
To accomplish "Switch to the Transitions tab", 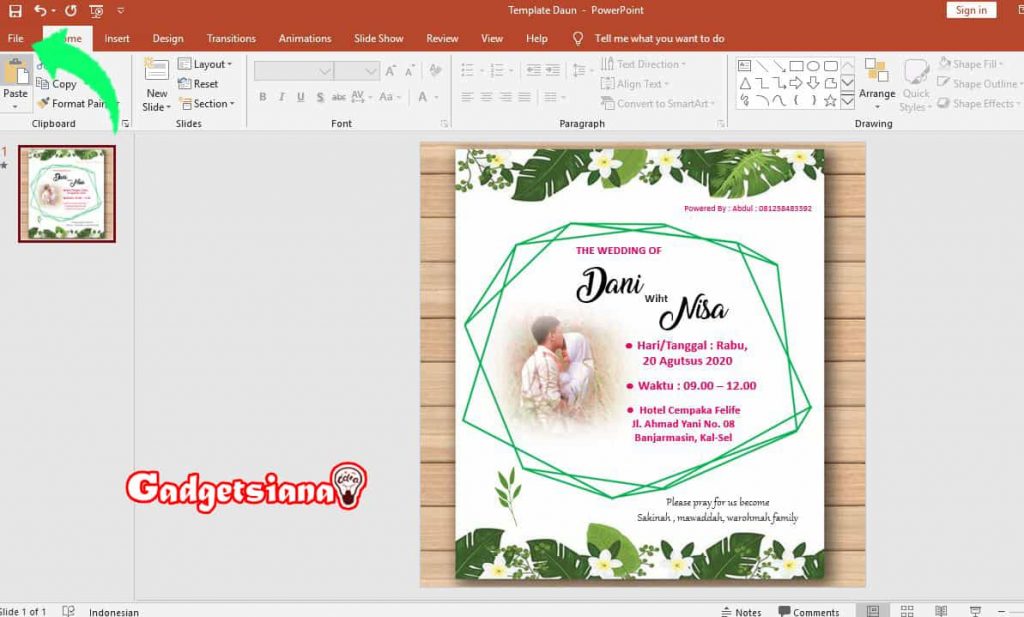I will coord(231,38).
